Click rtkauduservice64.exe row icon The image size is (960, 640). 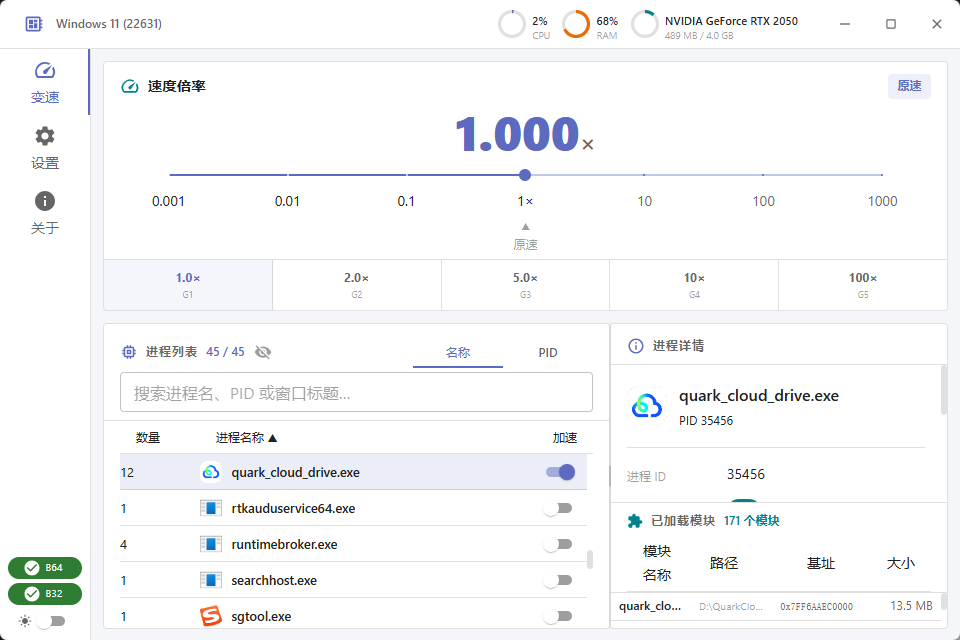(211, 508)
